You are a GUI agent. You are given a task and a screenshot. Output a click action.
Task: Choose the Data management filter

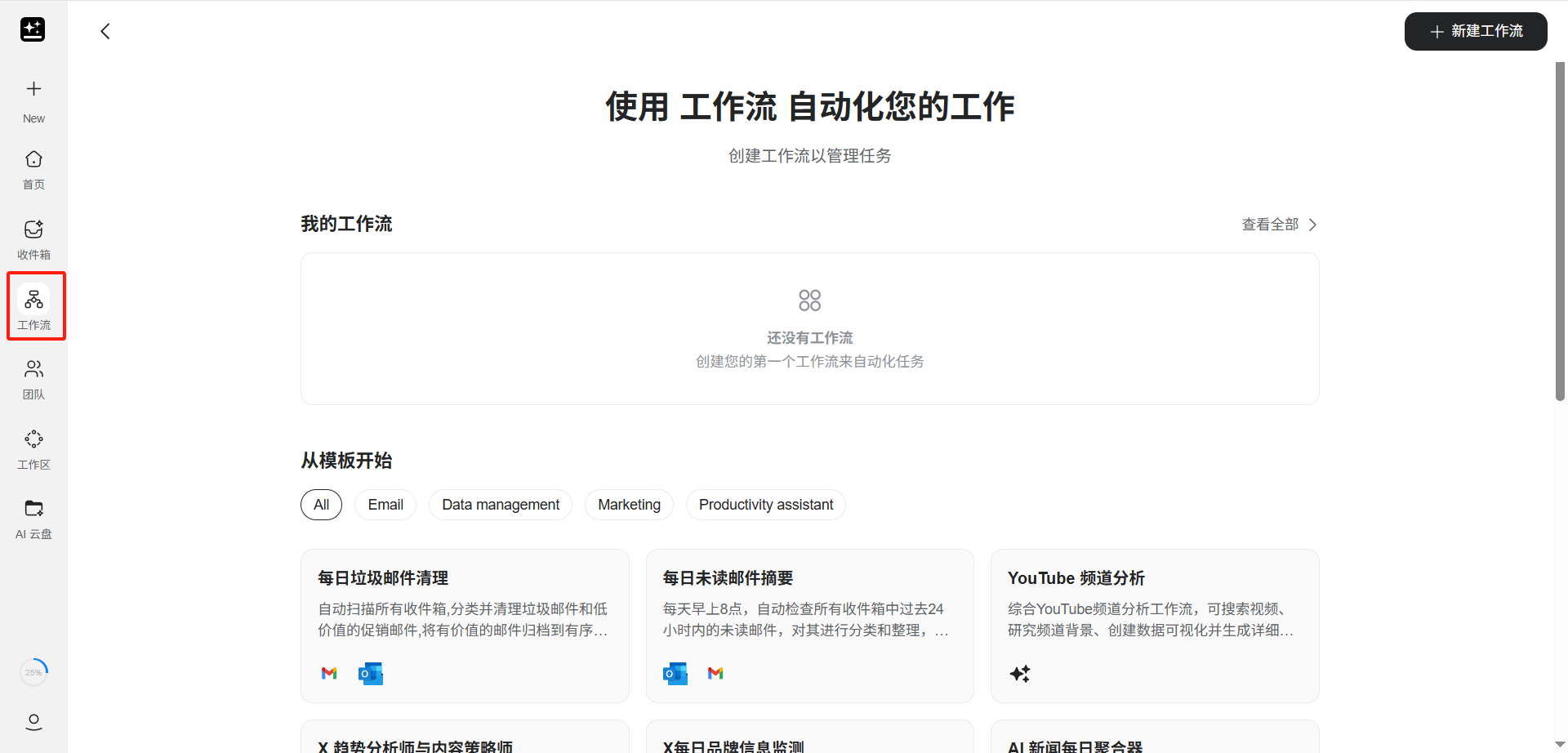[x=501, y=505]
